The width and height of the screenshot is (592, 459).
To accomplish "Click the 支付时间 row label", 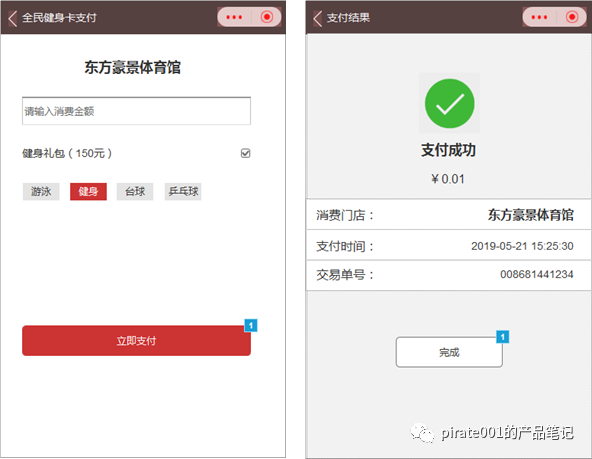I will point(345,246).
